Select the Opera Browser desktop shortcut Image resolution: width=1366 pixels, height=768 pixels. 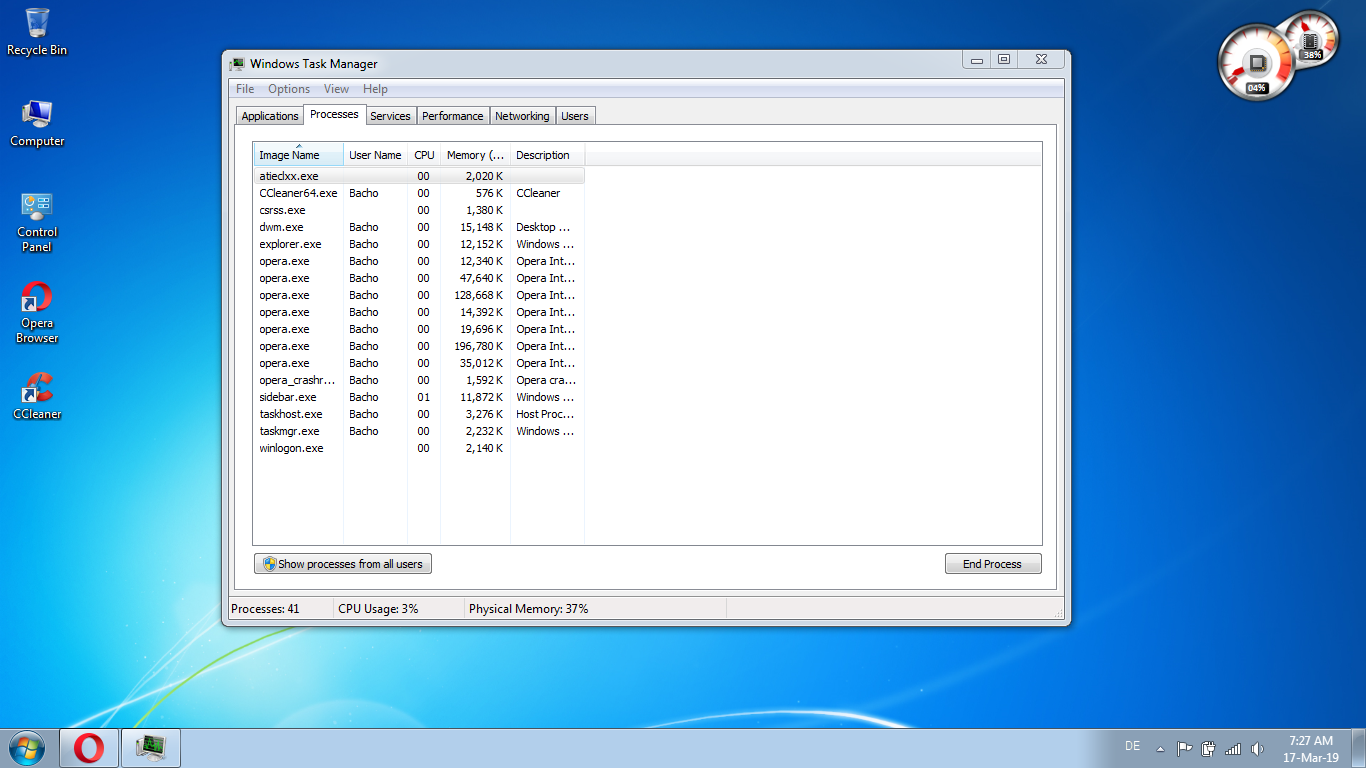tap(37, 312)
